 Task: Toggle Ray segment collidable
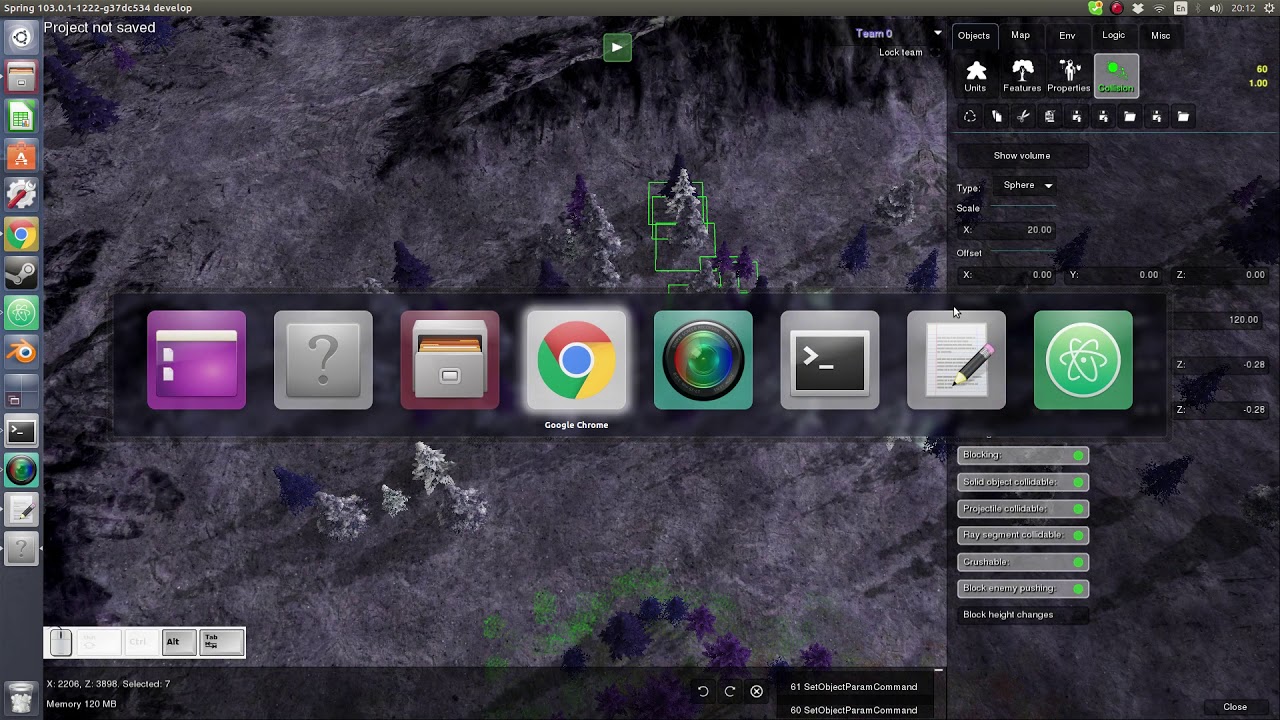pyautogui.click(x=1023, y=535)
